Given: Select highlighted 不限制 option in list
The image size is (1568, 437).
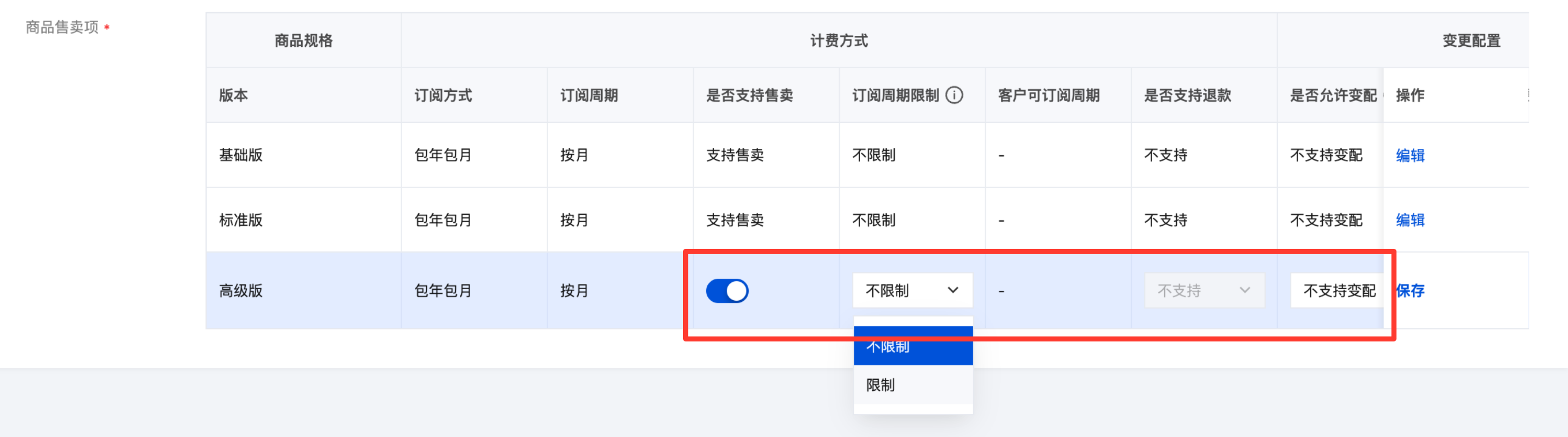Looking at the screenshot, I should pyautogui.click(x=913, y=346).
